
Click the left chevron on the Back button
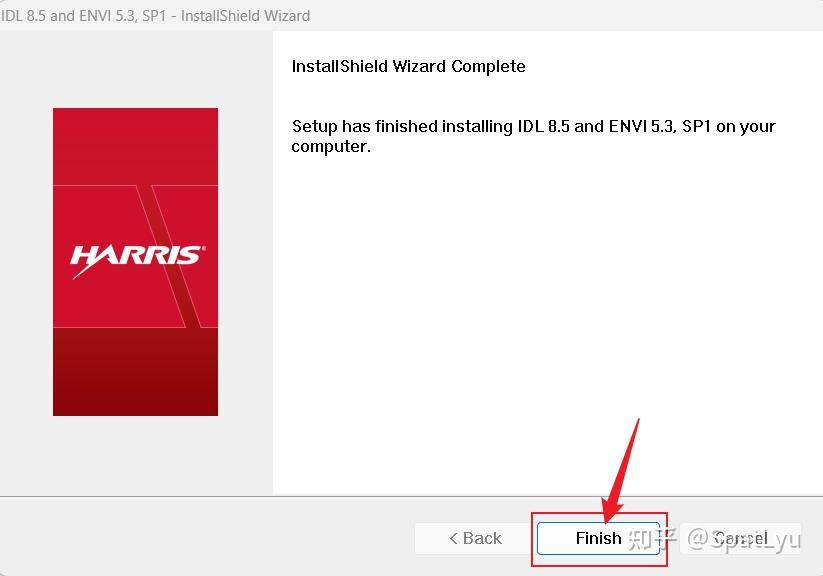453,538
